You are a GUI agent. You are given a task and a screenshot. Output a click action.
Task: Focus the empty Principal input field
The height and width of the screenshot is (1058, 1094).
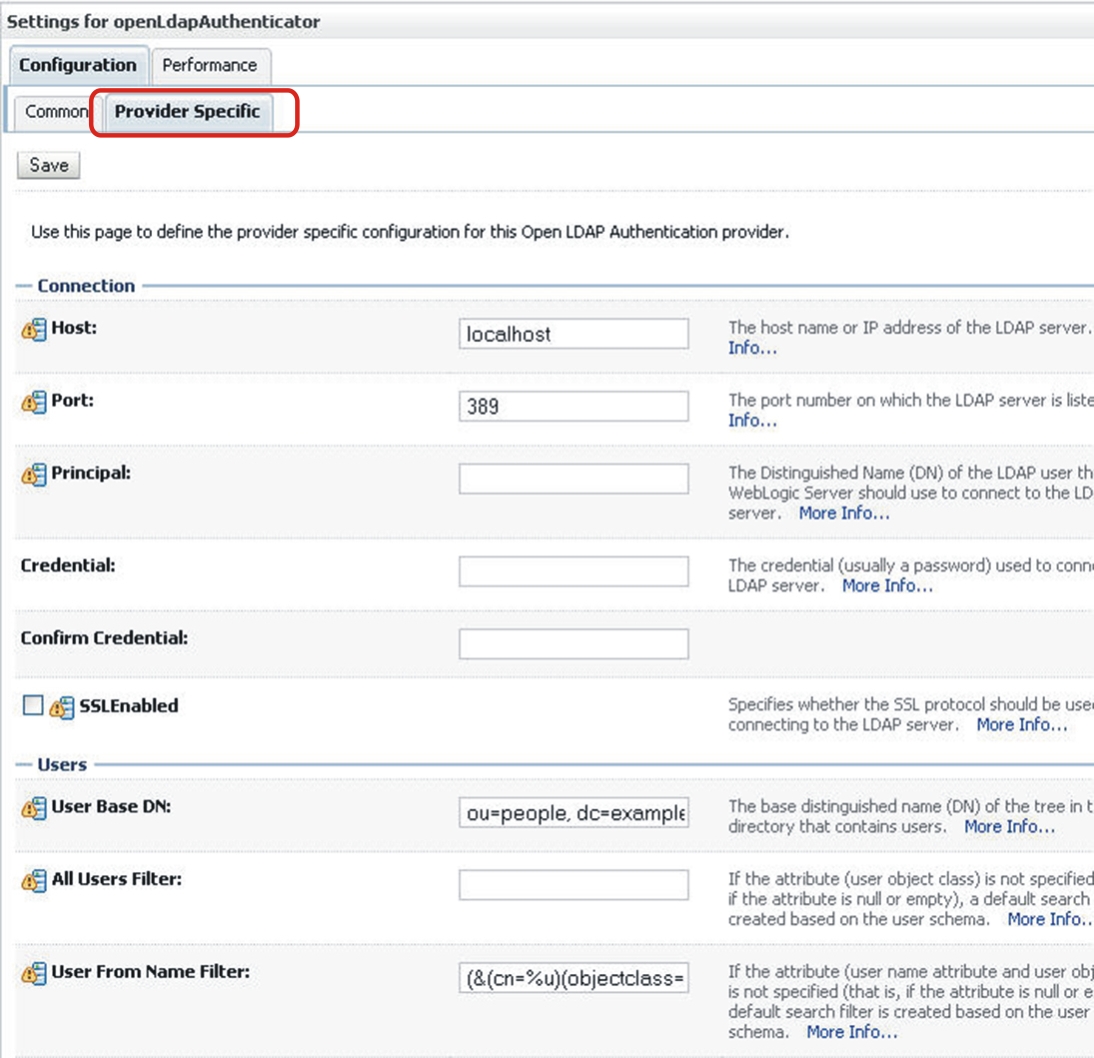click(x=574, y=479)
